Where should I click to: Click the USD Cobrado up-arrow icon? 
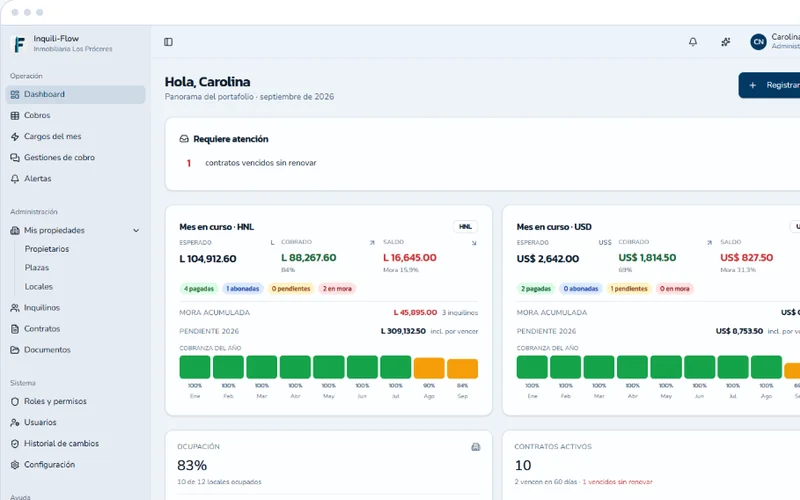click(709, 243)
